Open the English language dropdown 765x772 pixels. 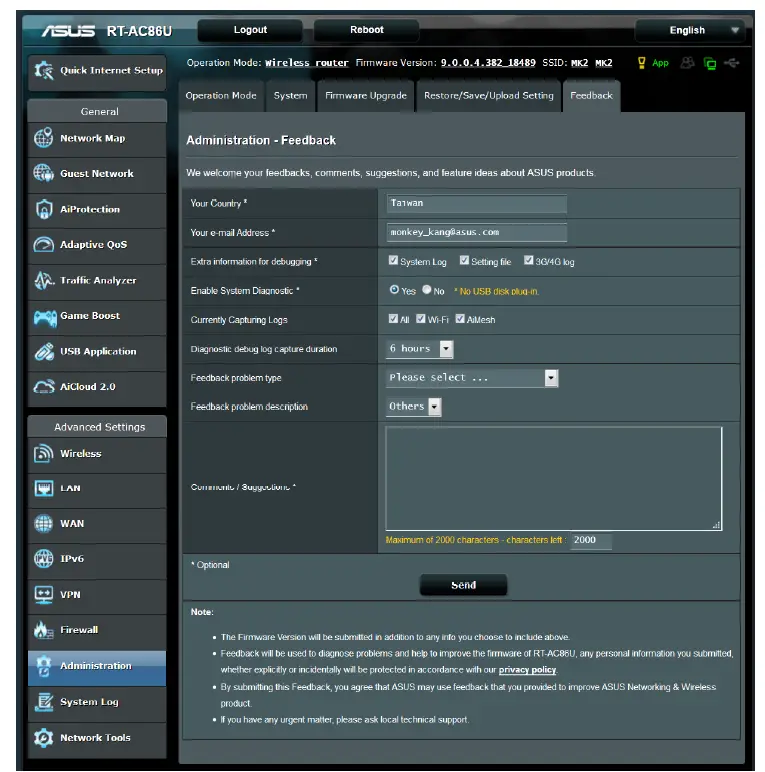point(690,31)
